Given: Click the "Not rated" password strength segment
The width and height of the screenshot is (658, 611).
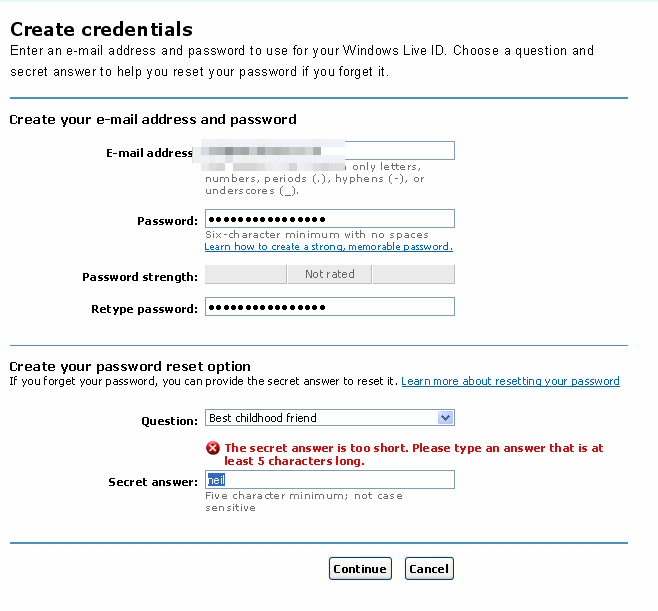Looking at the screenshot, I should click(x=329, y=274).
